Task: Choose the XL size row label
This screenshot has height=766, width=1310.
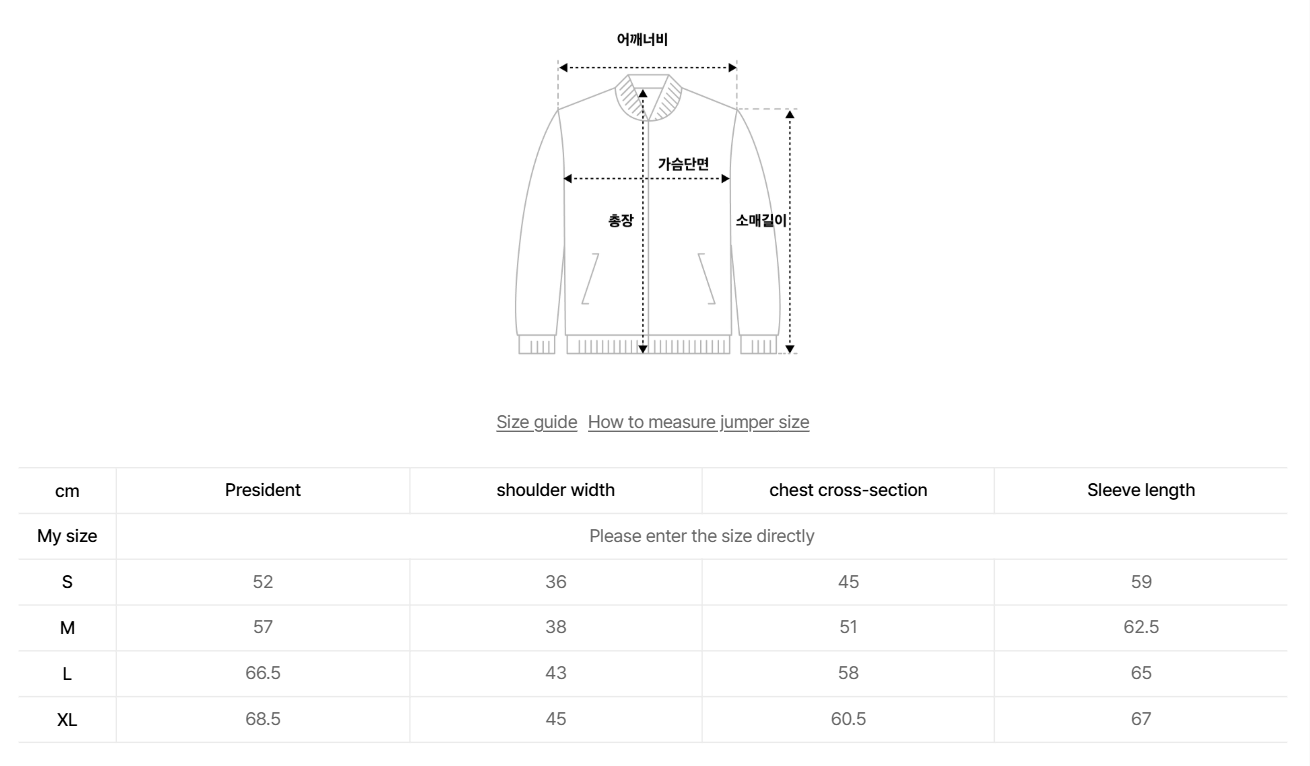Action: [x=67, y=719]
